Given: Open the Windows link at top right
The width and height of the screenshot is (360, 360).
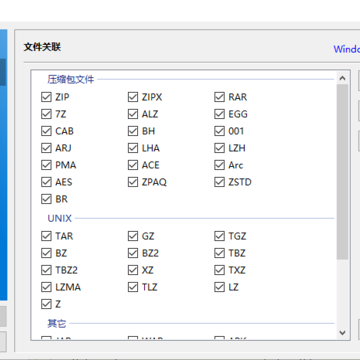Looking at the screenshot, I should (347, 49).
